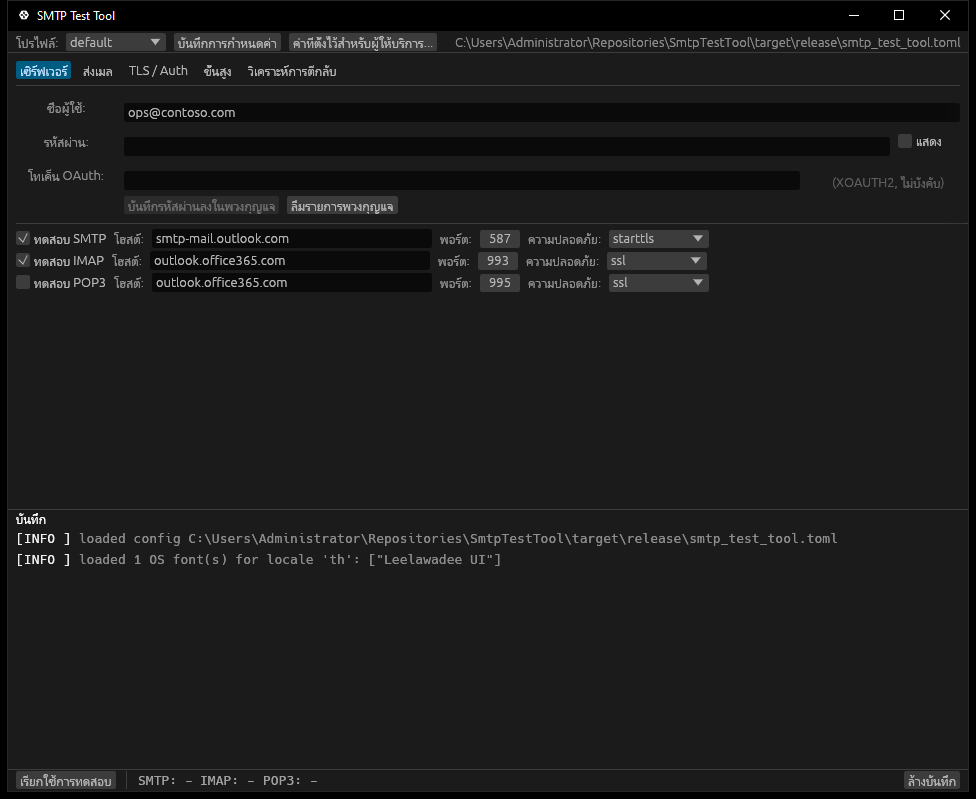Click the config file path smtp_test_tool.toml text
976x799 pixels.
(708, 42)
